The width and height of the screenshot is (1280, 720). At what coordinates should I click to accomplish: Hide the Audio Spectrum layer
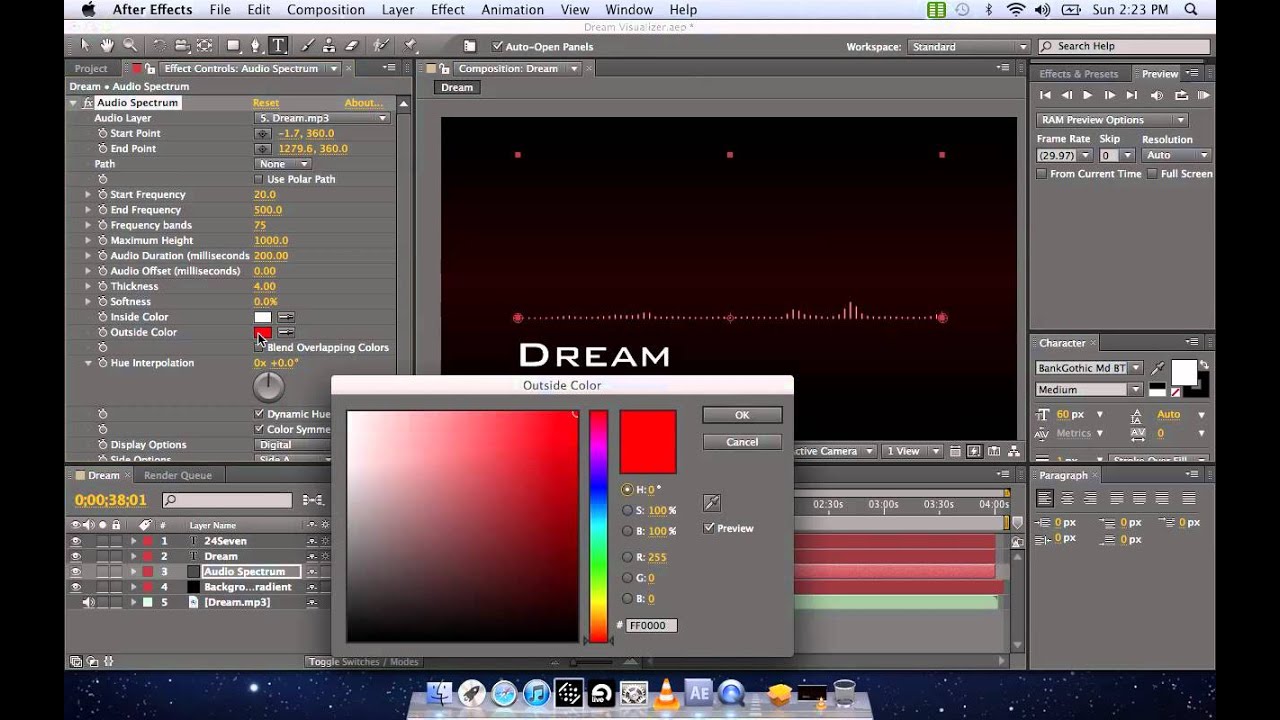click(75, 572)
